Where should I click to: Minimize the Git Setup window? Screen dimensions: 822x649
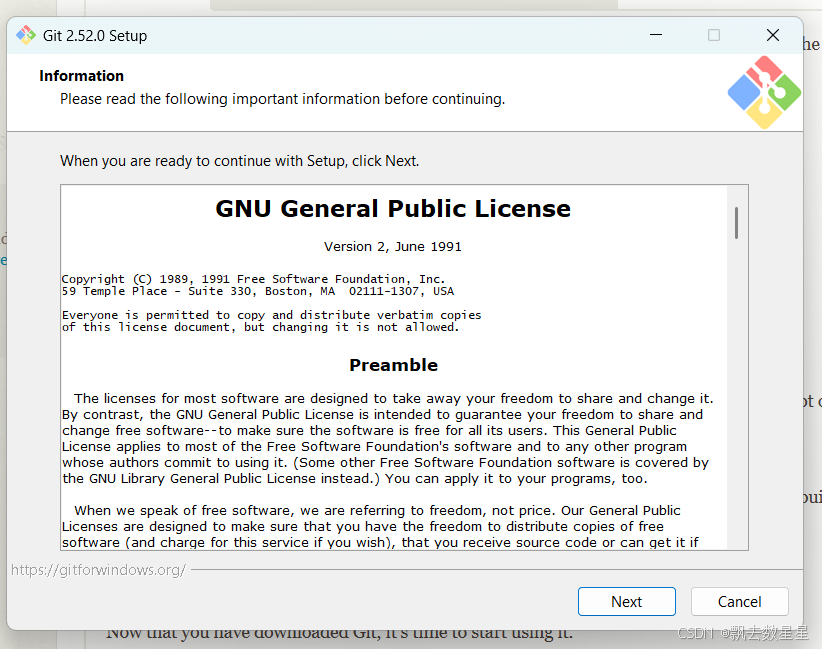pos(656,35)
